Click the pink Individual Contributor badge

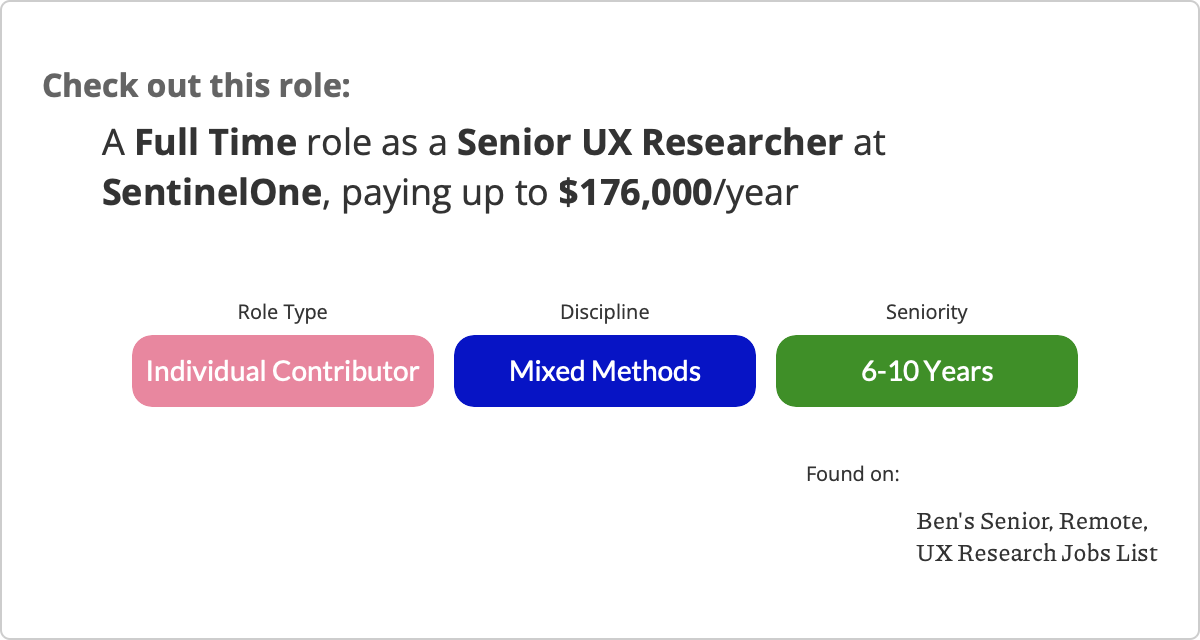[x=283, y=371]
